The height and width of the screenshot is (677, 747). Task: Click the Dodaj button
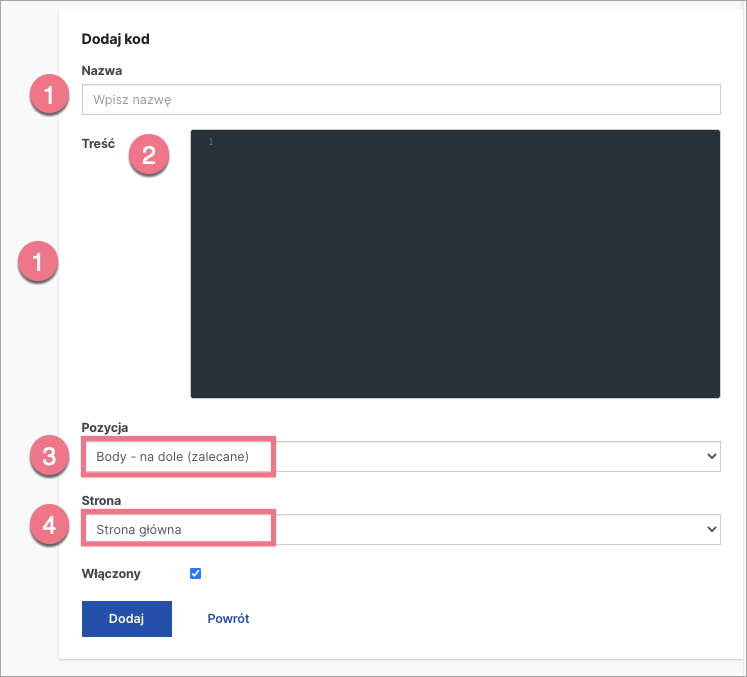tap(127, 618)
